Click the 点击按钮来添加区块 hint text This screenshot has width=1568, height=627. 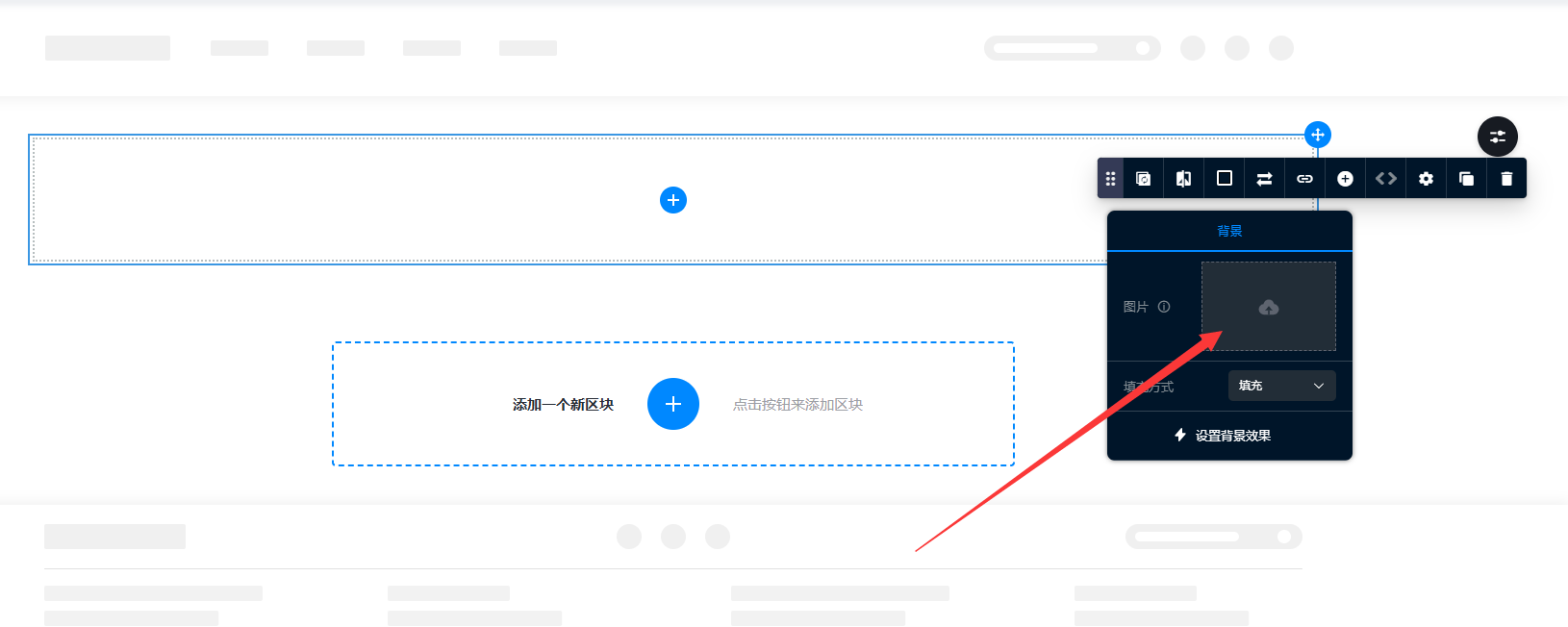pos(798,405)
